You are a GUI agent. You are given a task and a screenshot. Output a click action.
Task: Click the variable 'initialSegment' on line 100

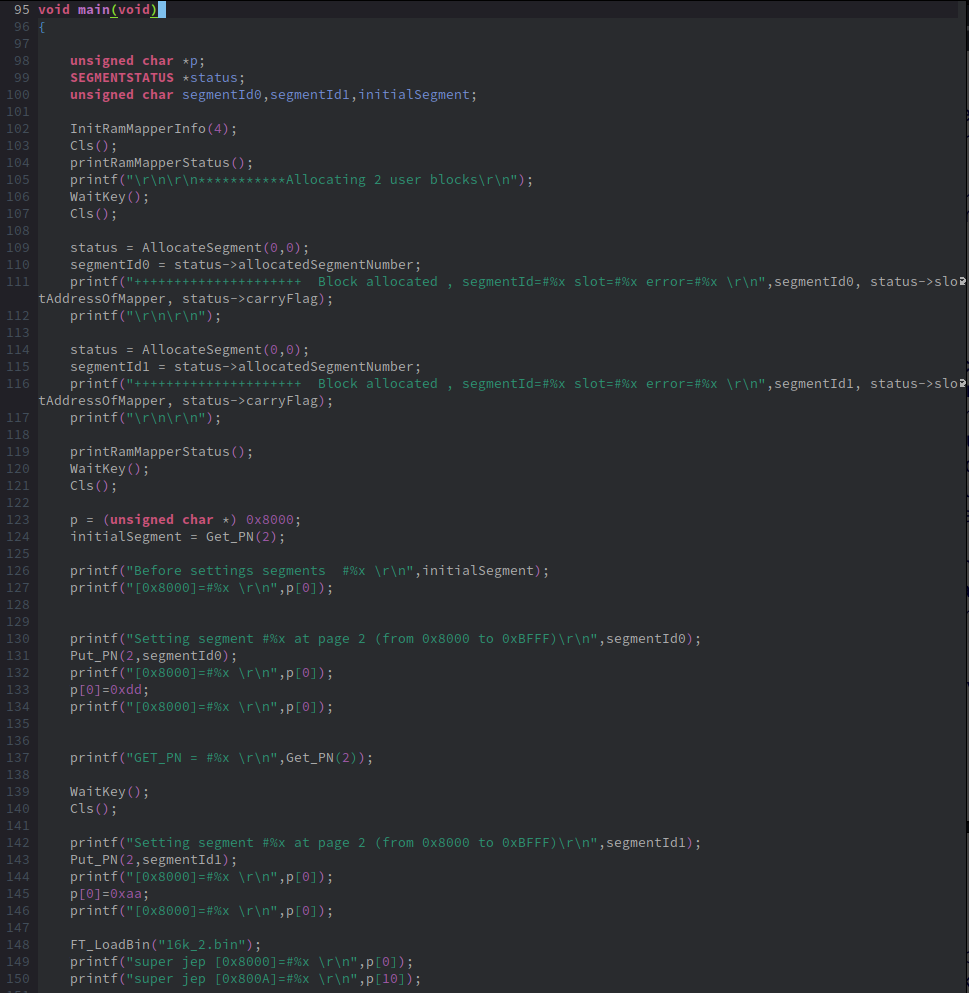pos(414,95)
